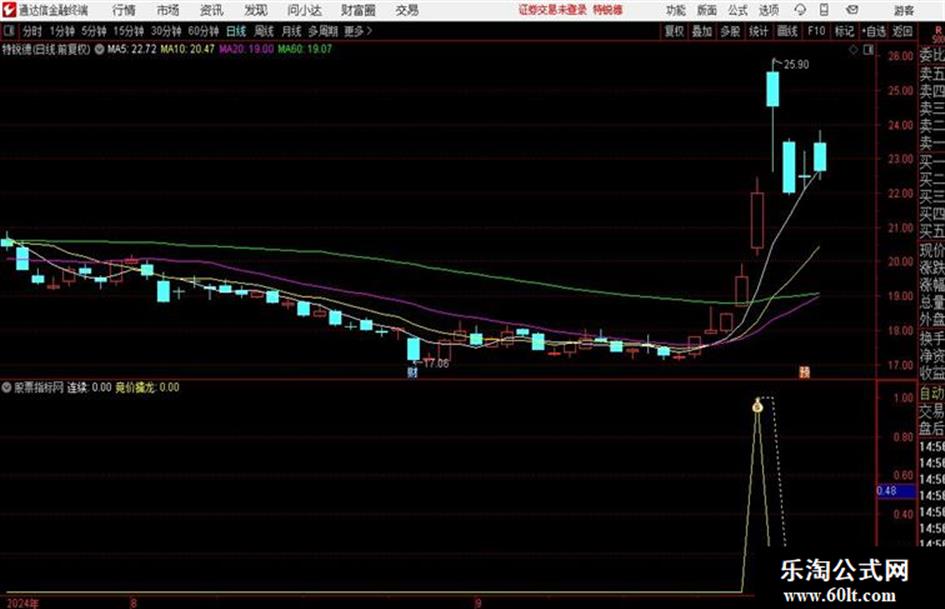Toggle the left panel icon beside 分时
Screen dimensions: 945x609
(x=8, y=31)
